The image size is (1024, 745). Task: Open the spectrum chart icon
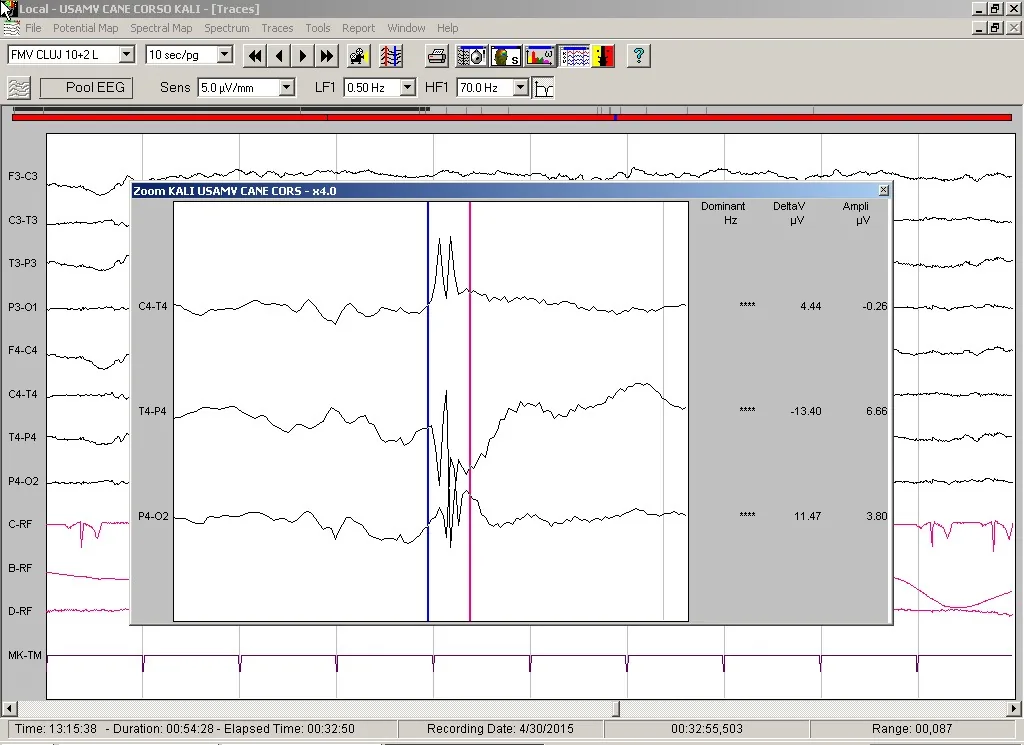[539, 56]
